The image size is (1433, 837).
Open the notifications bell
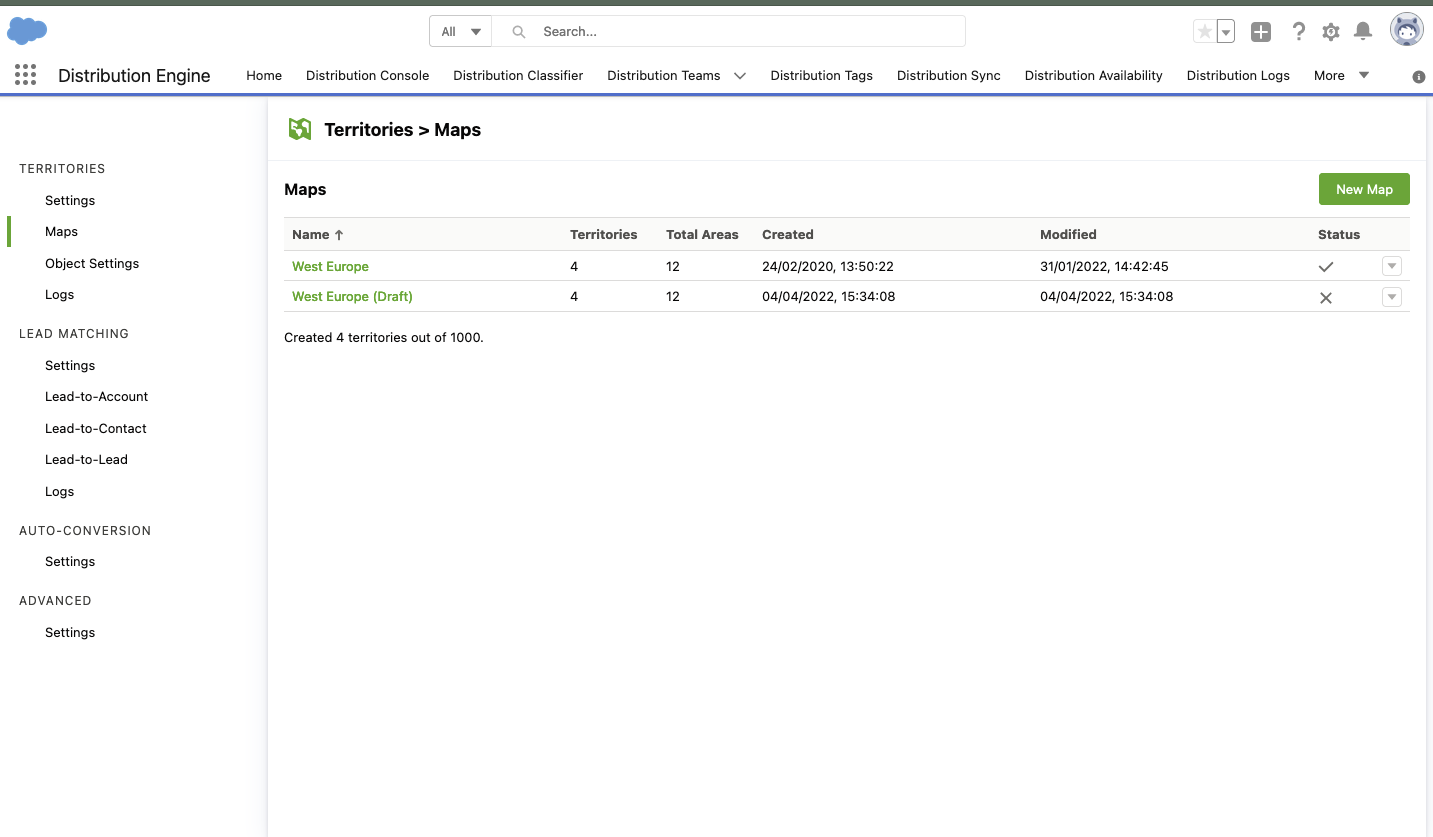click(x=1363, y=32)
